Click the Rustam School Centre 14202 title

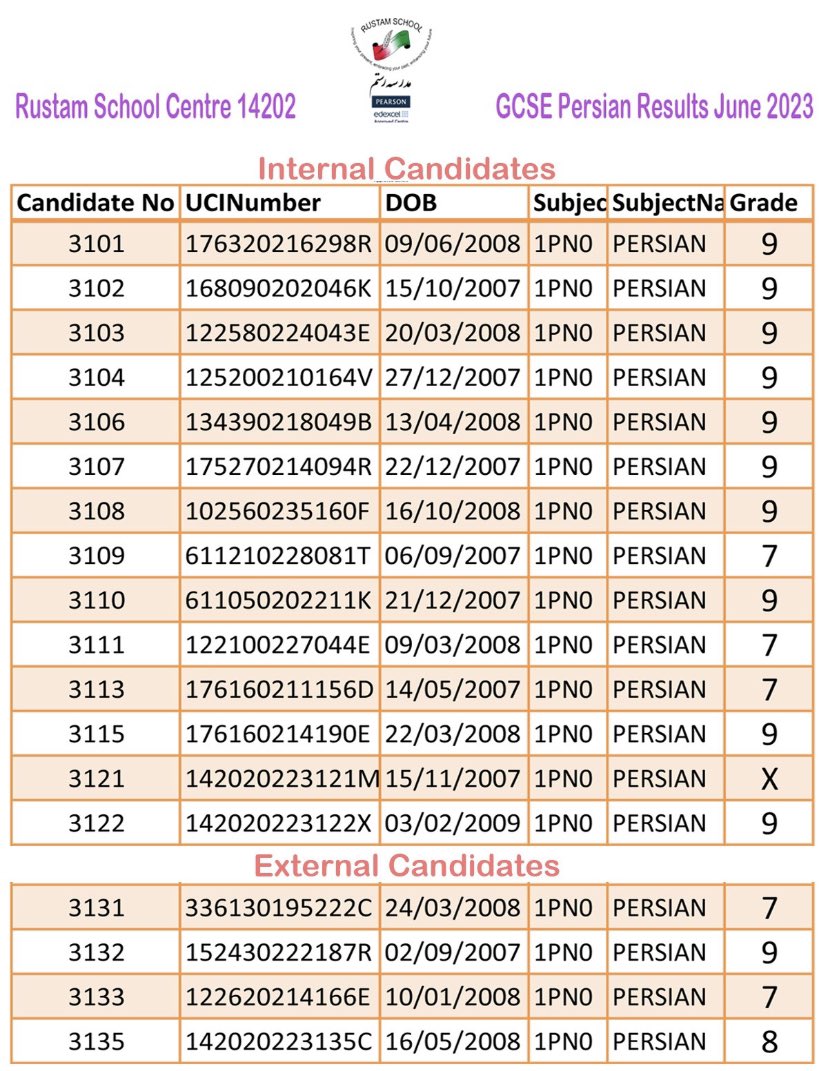point(156,107)
